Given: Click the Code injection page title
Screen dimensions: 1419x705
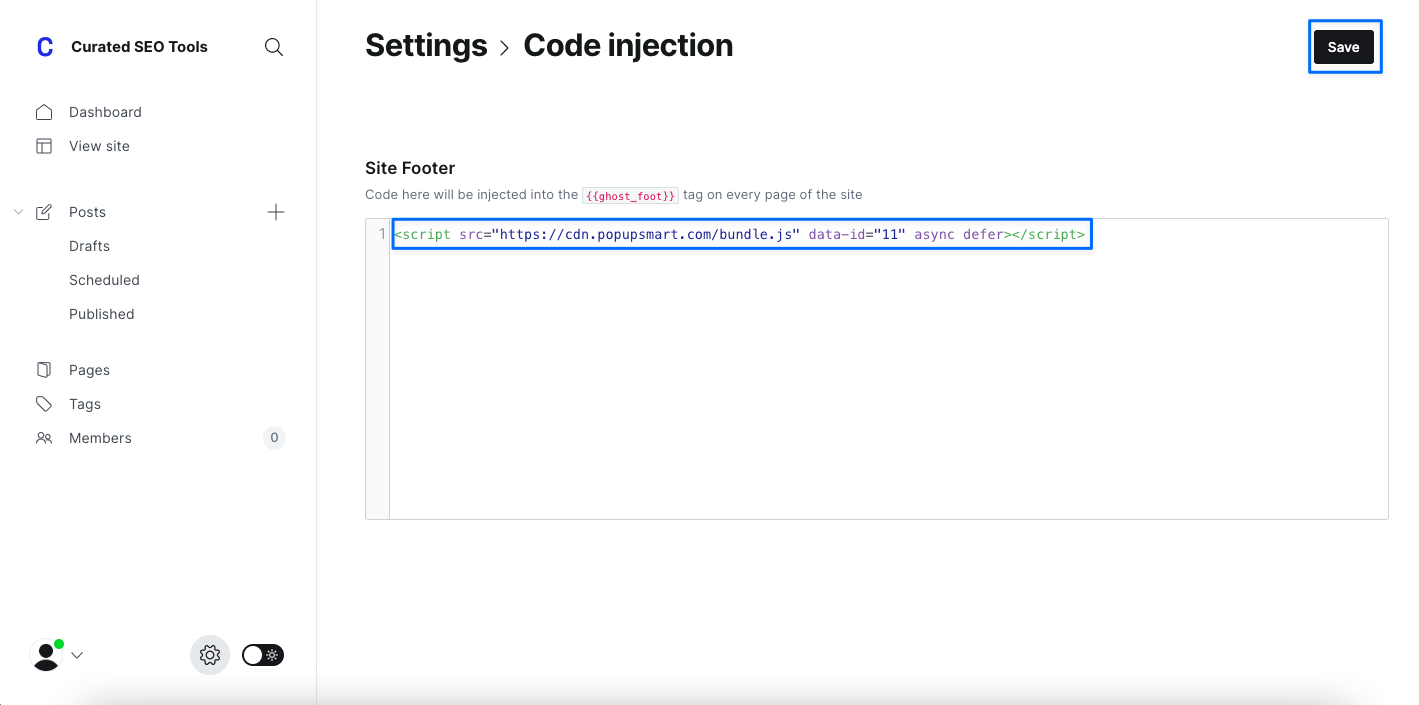Looking at the screenshot, I should [628, 46].
